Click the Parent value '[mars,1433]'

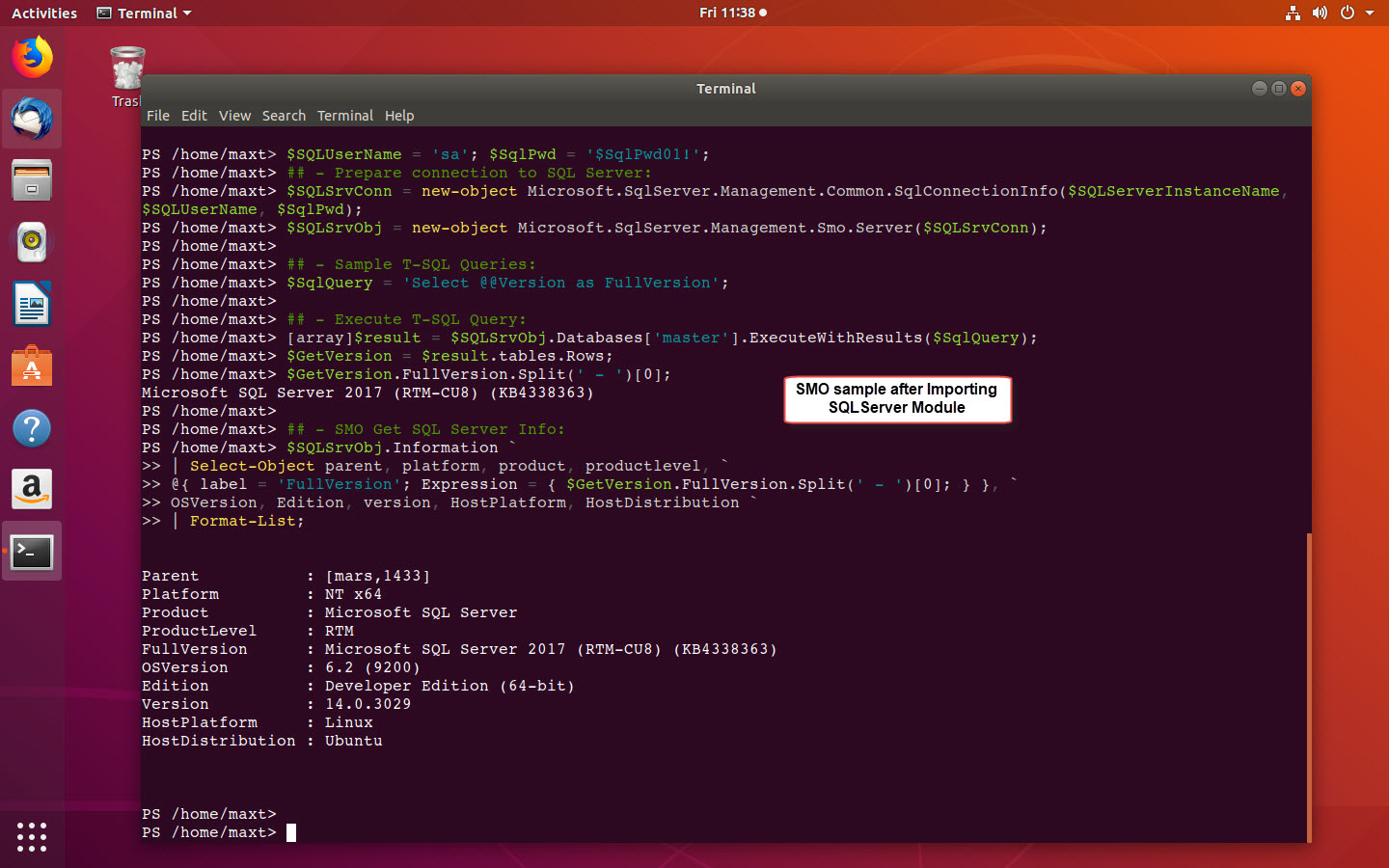coord(378,576)
